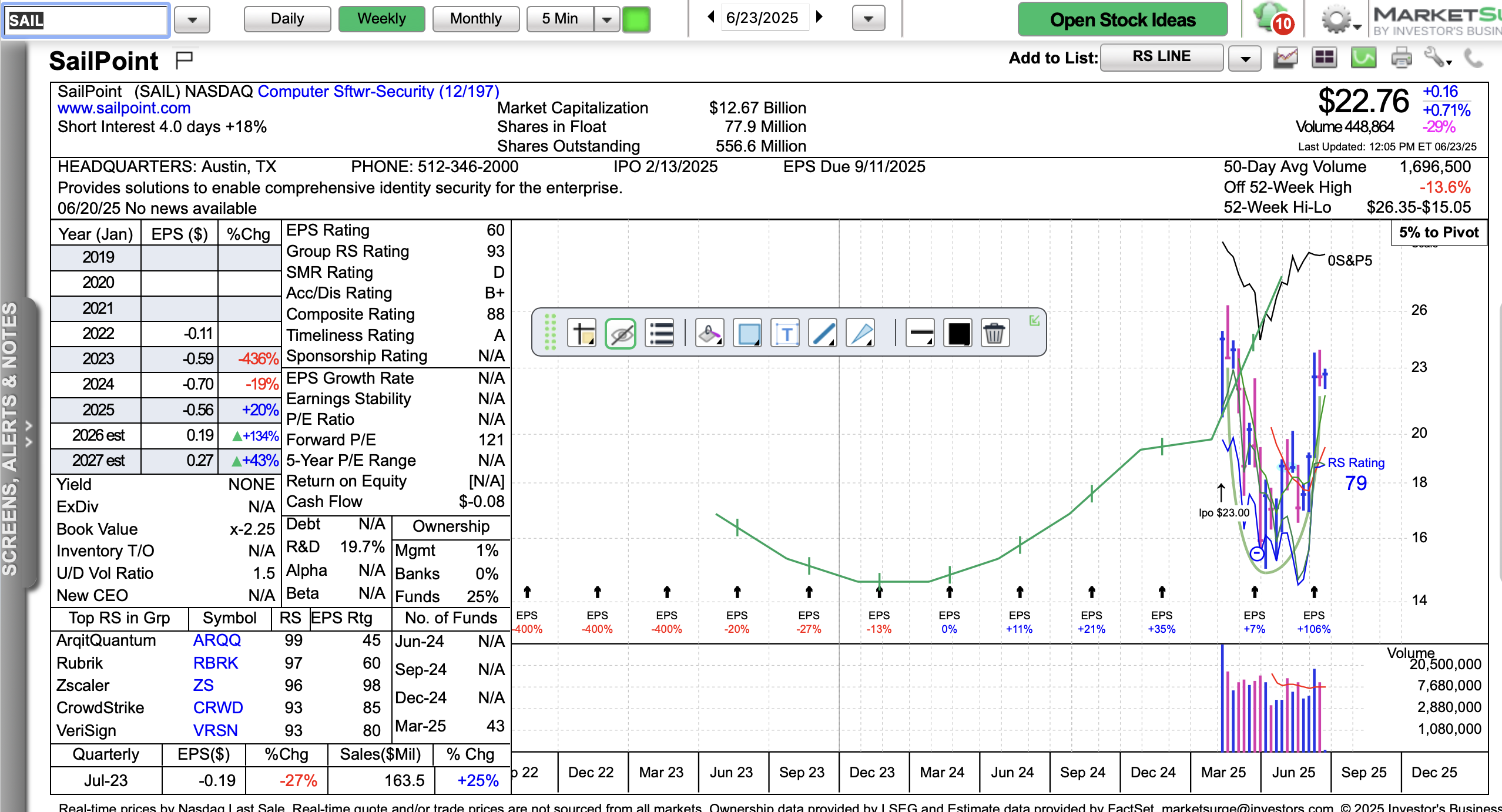Click the trash can delete-drawings icon
The height and width of the screenshot is (812, 1502).
994,334
